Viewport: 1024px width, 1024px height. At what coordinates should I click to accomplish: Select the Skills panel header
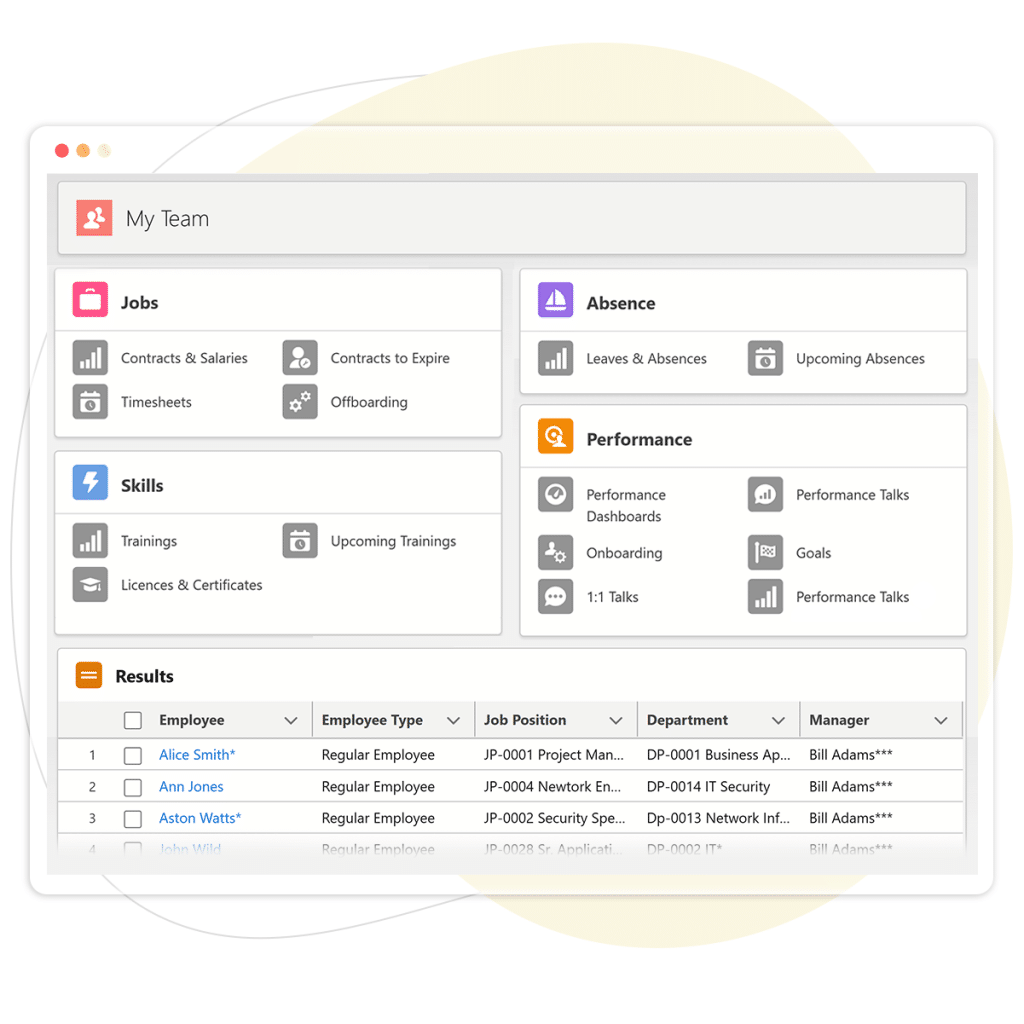(x=141, y=485)
